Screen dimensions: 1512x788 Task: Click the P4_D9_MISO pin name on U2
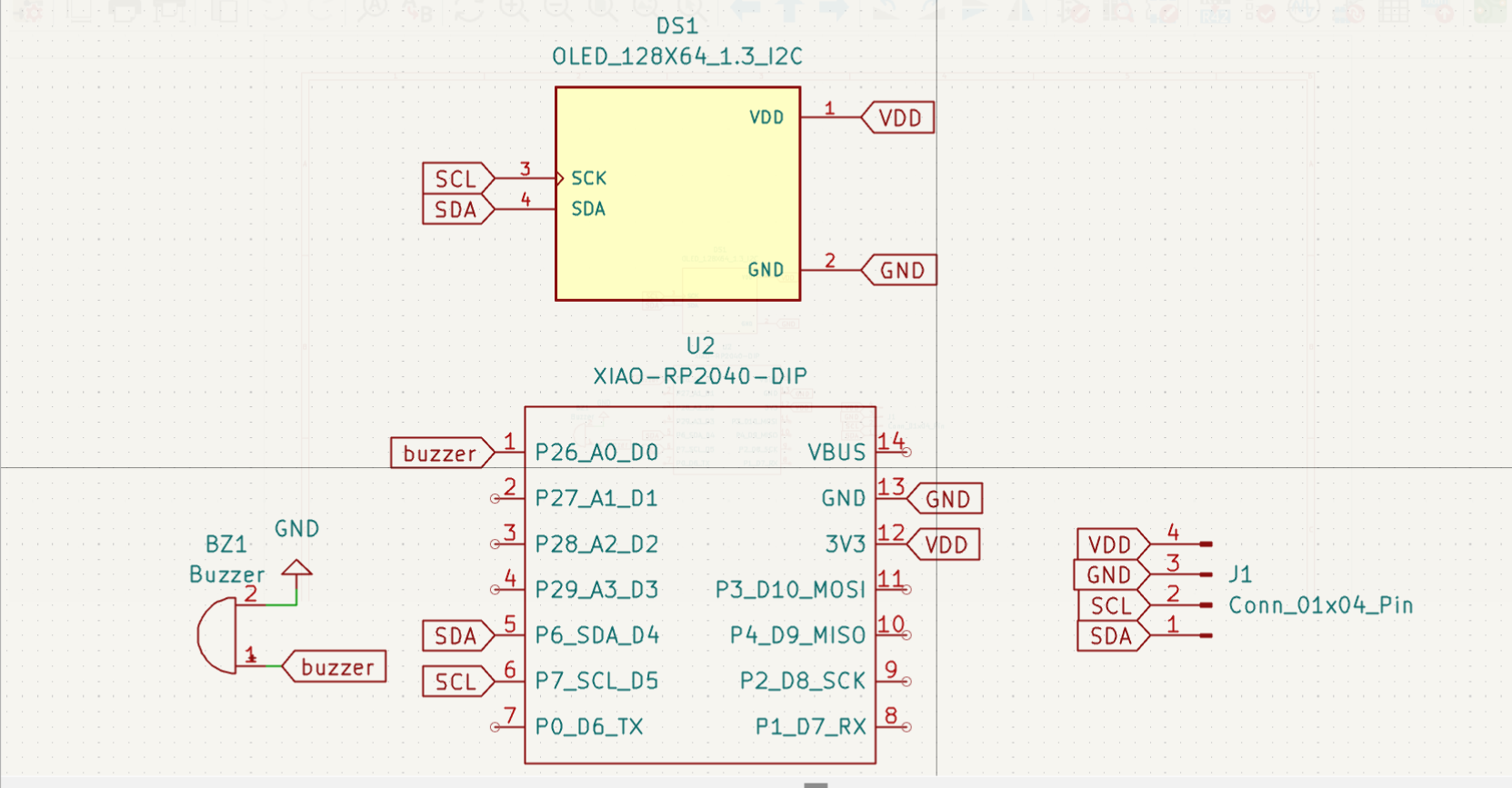(x=798, y=635)
